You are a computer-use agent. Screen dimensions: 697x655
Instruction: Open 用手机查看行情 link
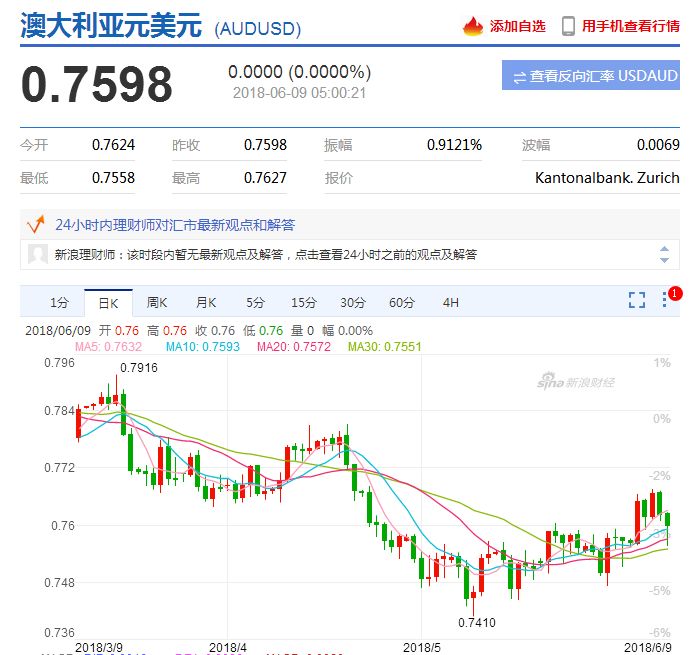click(x=631, y=26)
